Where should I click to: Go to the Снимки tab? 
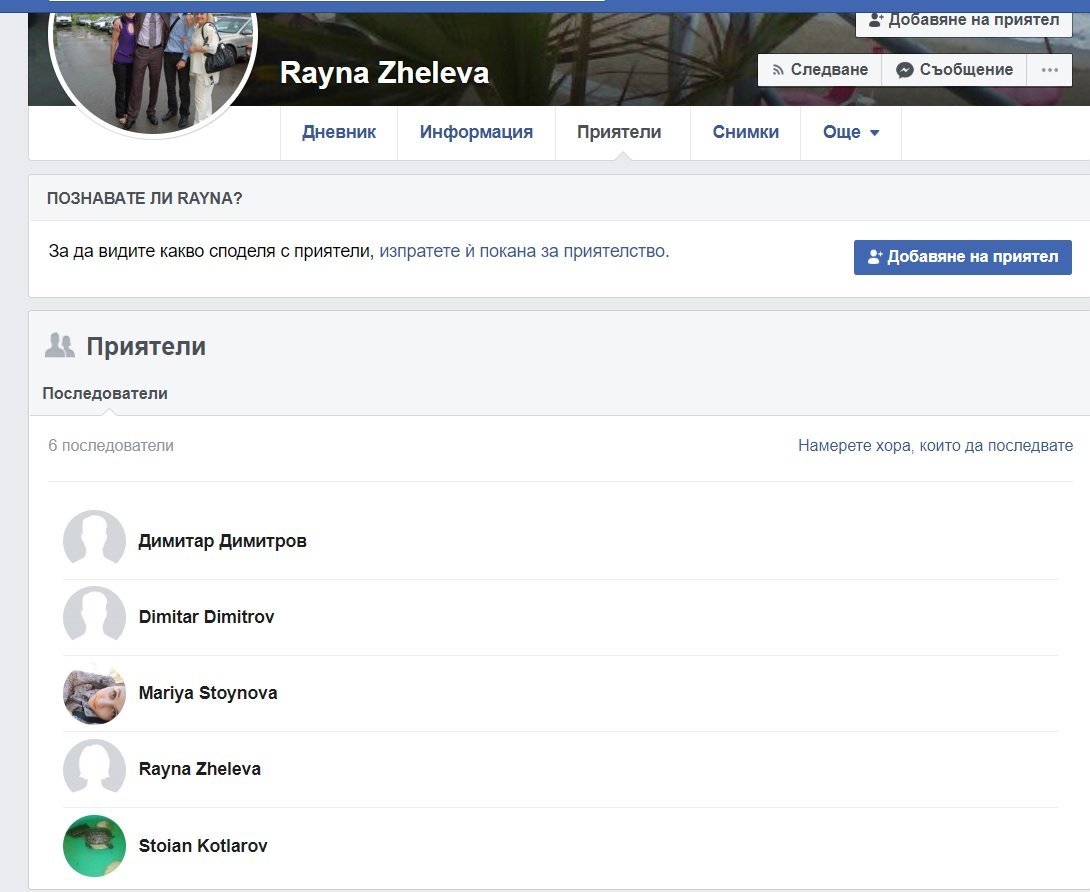[x=745, y=132]
